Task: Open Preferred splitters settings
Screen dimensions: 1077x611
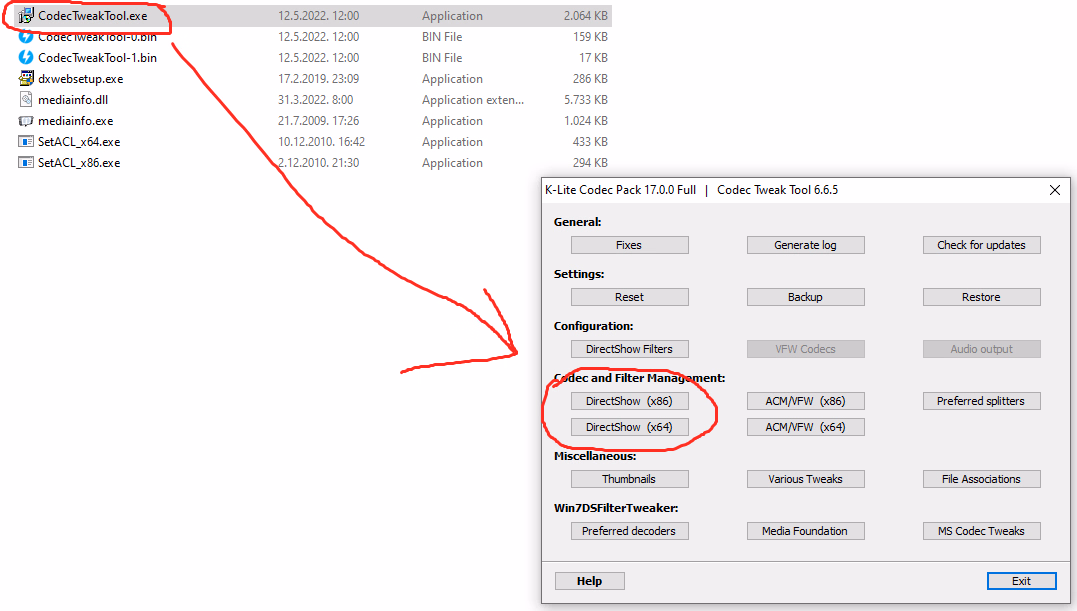Action: (x=981, y=401)
